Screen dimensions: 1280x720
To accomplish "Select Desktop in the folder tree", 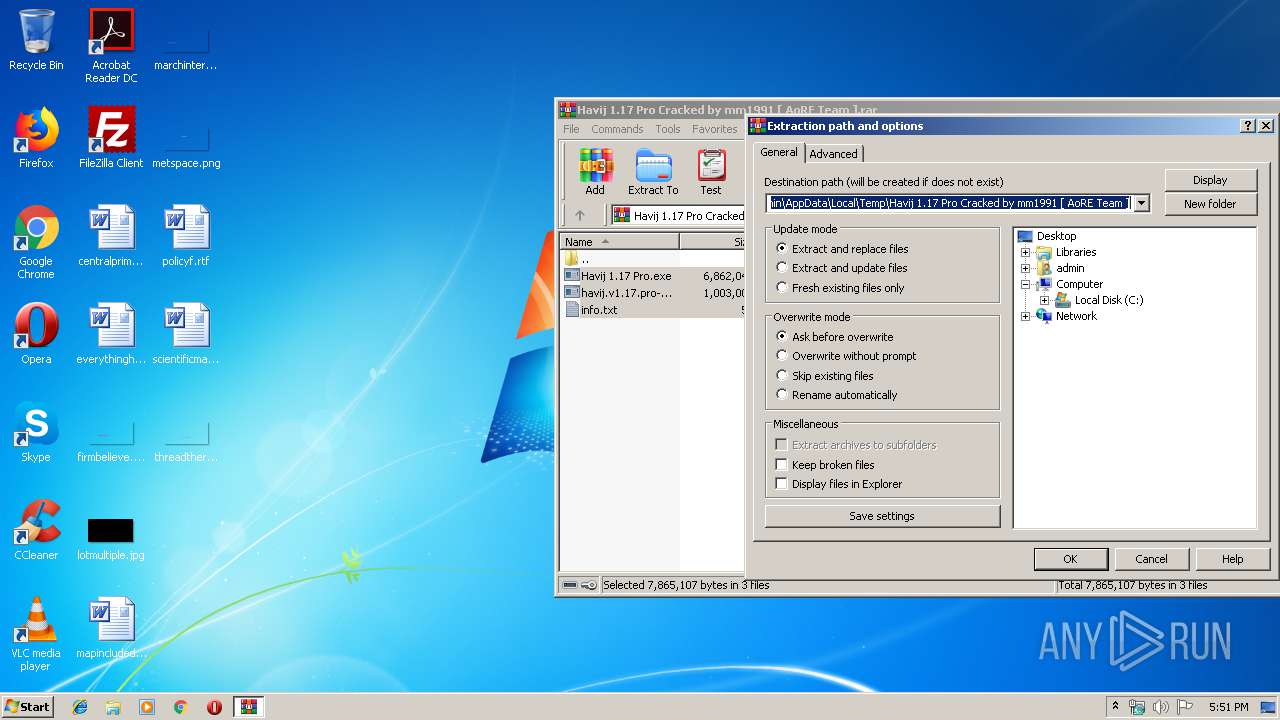I will [1056, 236].
